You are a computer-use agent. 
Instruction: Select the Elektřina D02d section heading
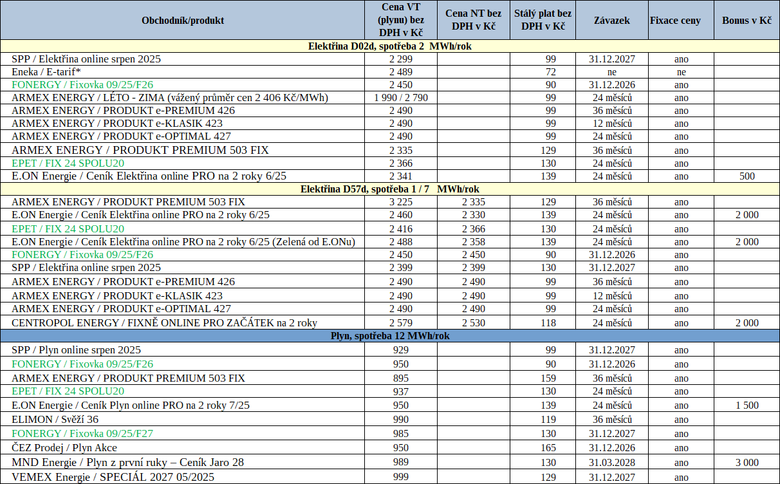(x=390, y=46)
